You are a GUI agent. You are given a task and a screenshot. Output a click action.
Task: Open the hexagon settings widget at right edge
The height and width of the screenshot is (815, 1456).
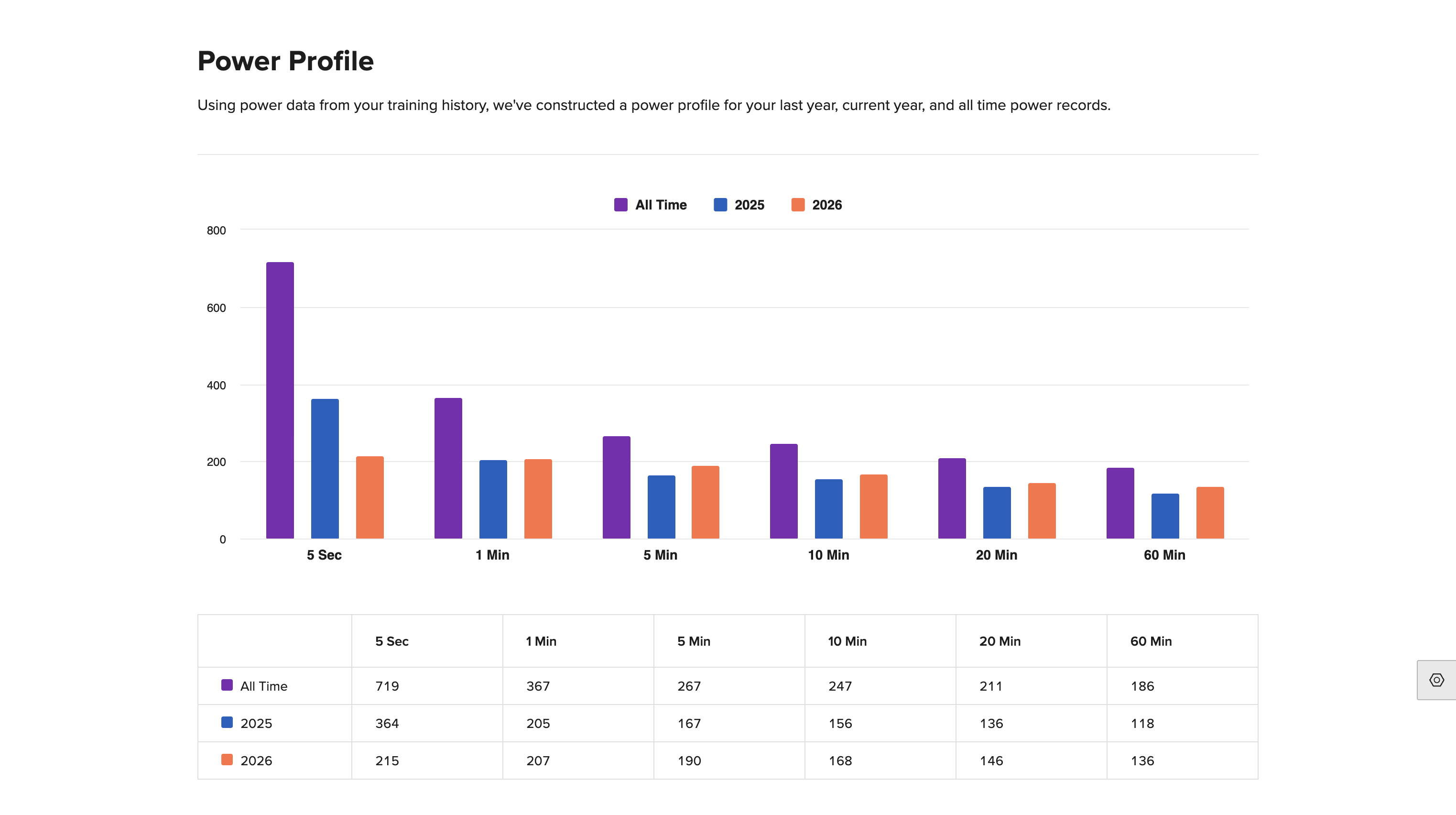(1436, 680)
